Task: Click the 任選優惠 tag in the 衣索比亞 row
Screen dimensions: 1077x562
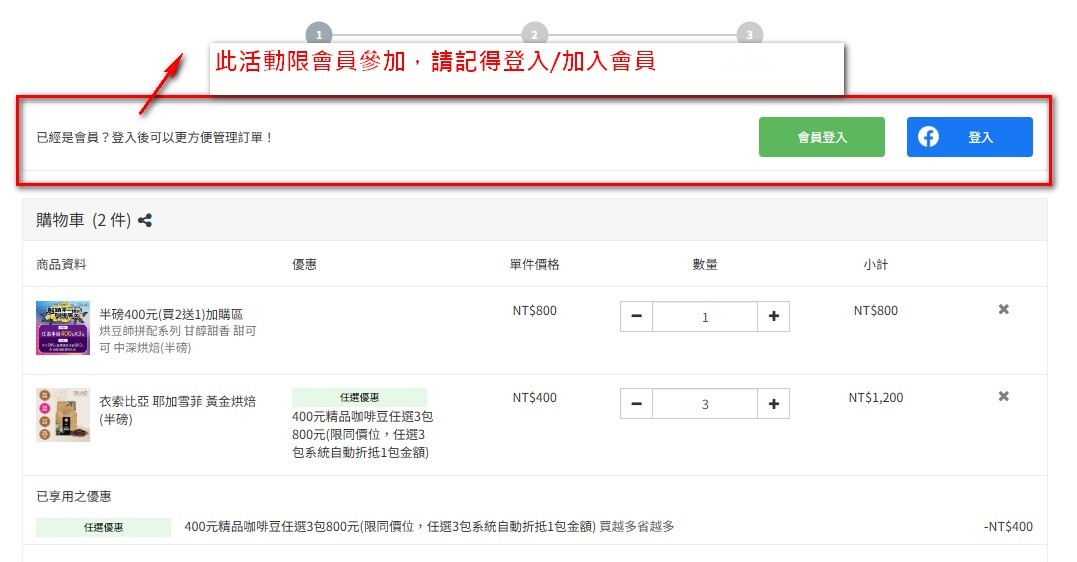Action: [359, 397]
